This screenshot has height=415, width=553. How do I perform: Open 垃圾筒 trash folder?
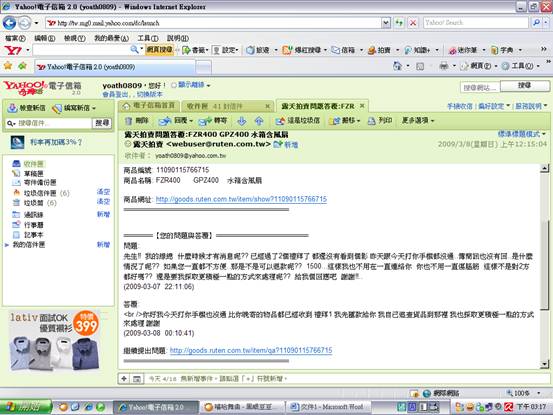[x=33, y=203]
